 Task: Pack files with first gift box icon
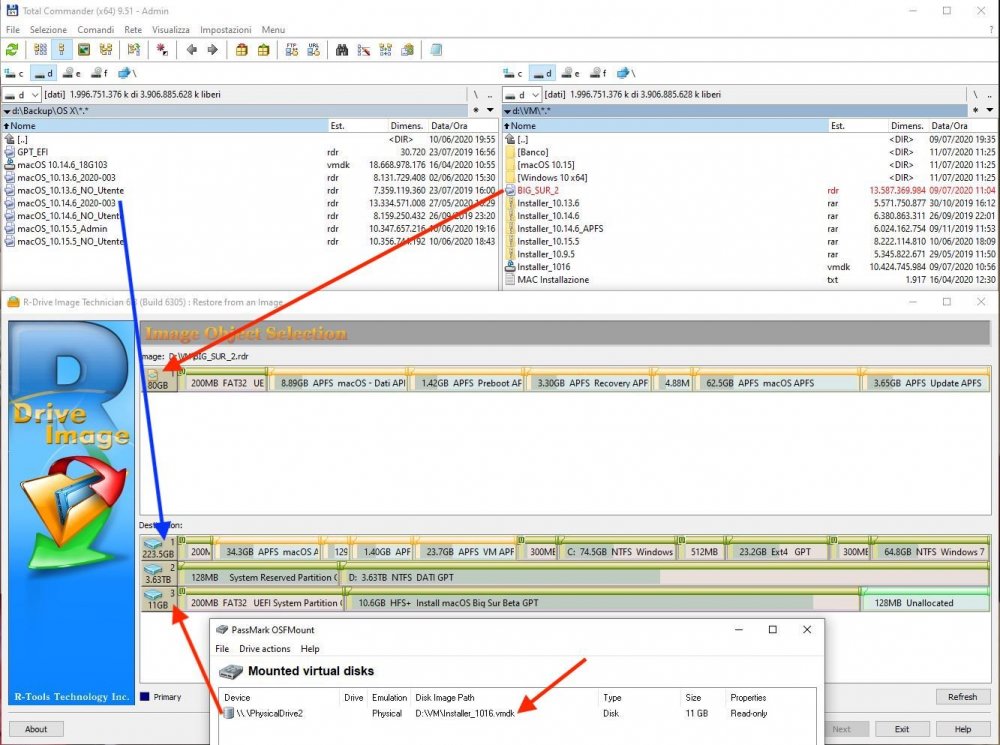coord(242,50)
